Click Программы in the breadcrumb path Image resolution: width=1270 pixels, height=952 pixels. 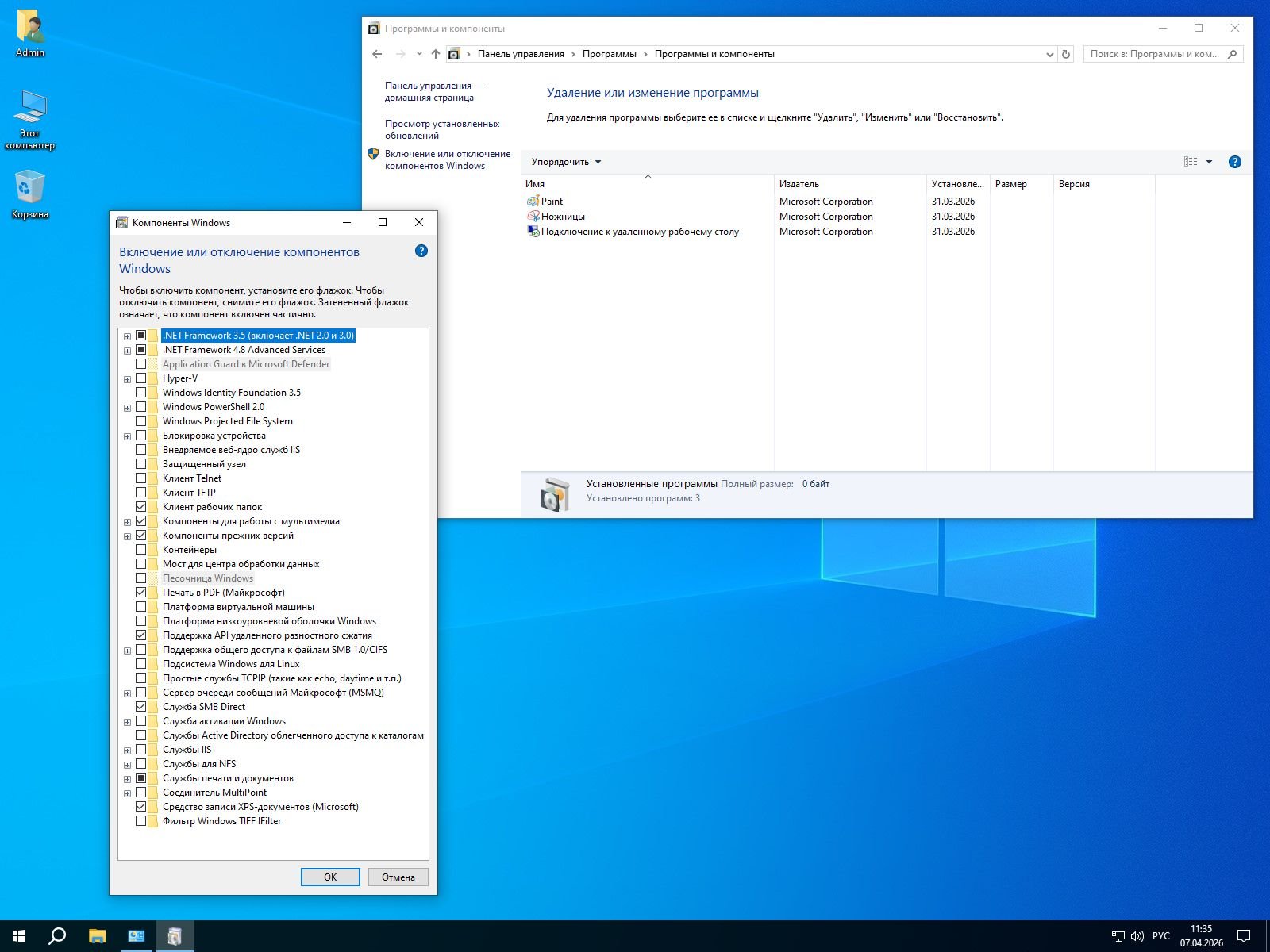tap(609, 54)
